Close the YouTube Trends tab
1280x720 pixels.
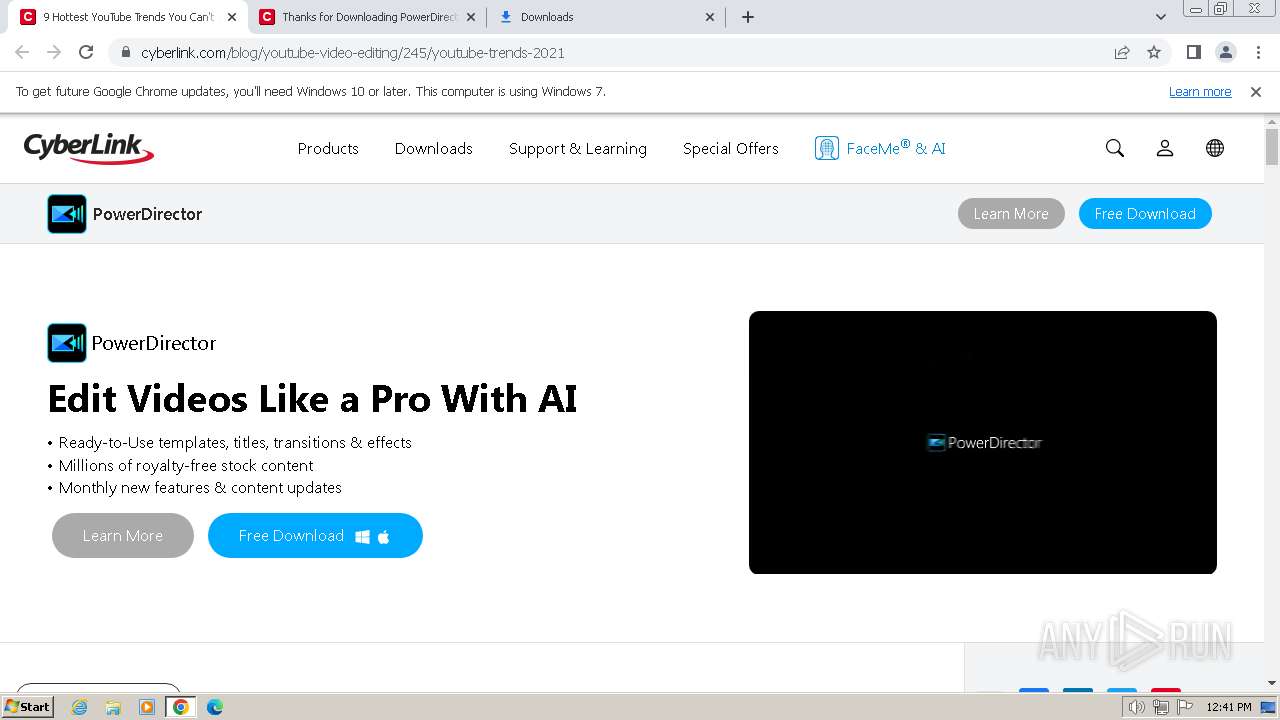pyautogui.click(x=232, y=17)
